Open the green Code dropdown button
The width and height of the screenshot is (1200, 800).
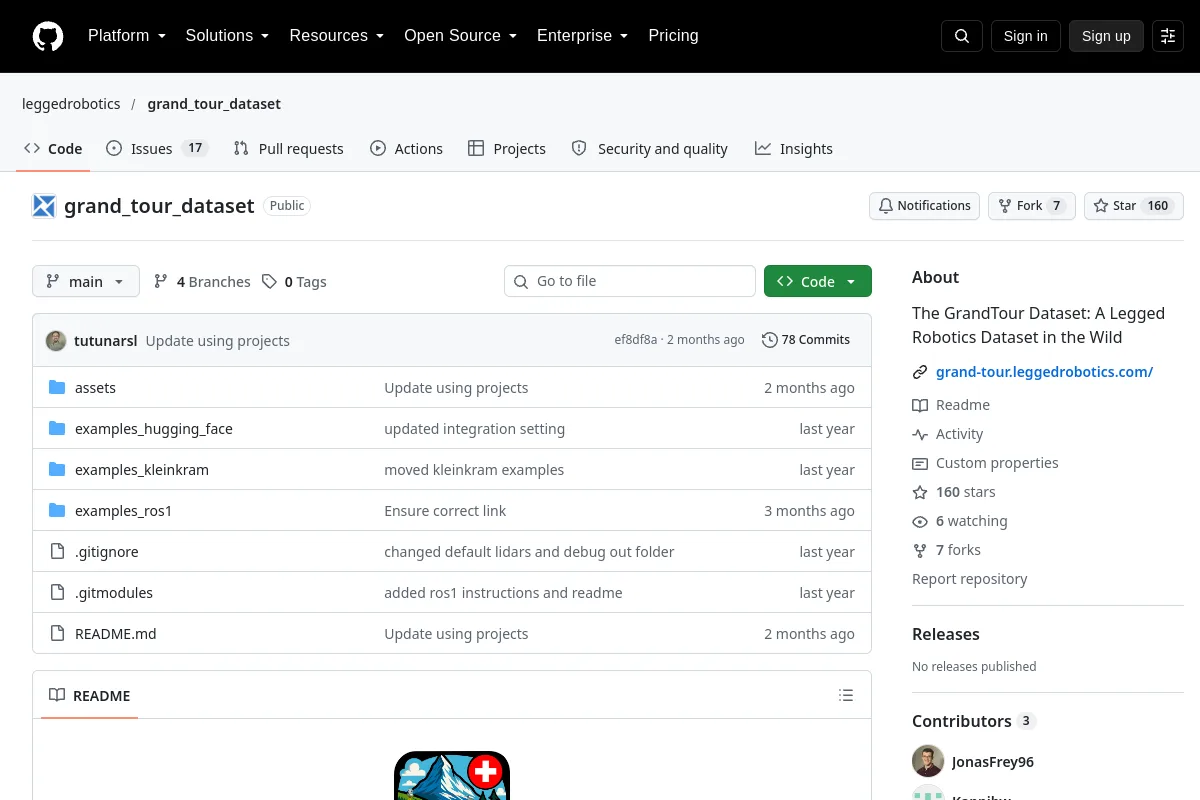pyautogui.click(x=818, y=282)
